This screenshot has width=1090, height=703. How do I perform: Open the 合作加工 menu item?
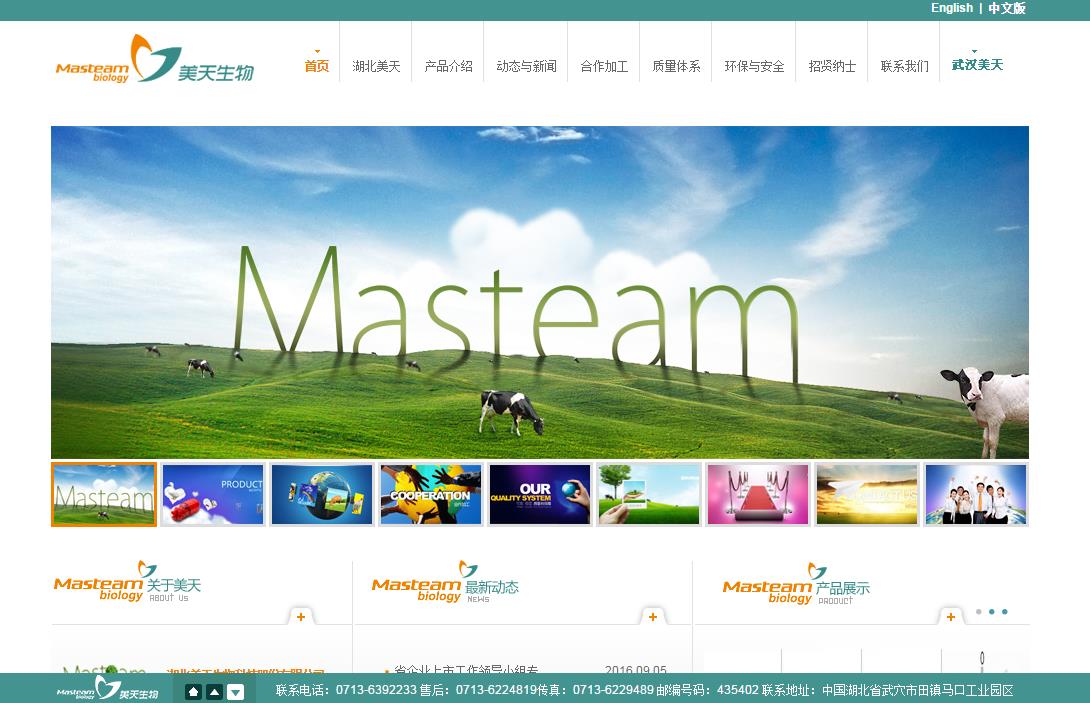604,66
